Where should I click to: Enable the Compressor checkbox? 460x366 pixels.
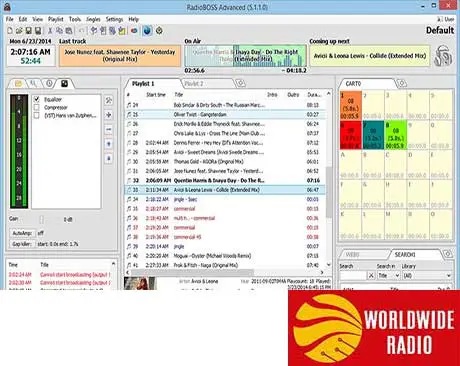point(37,107)
